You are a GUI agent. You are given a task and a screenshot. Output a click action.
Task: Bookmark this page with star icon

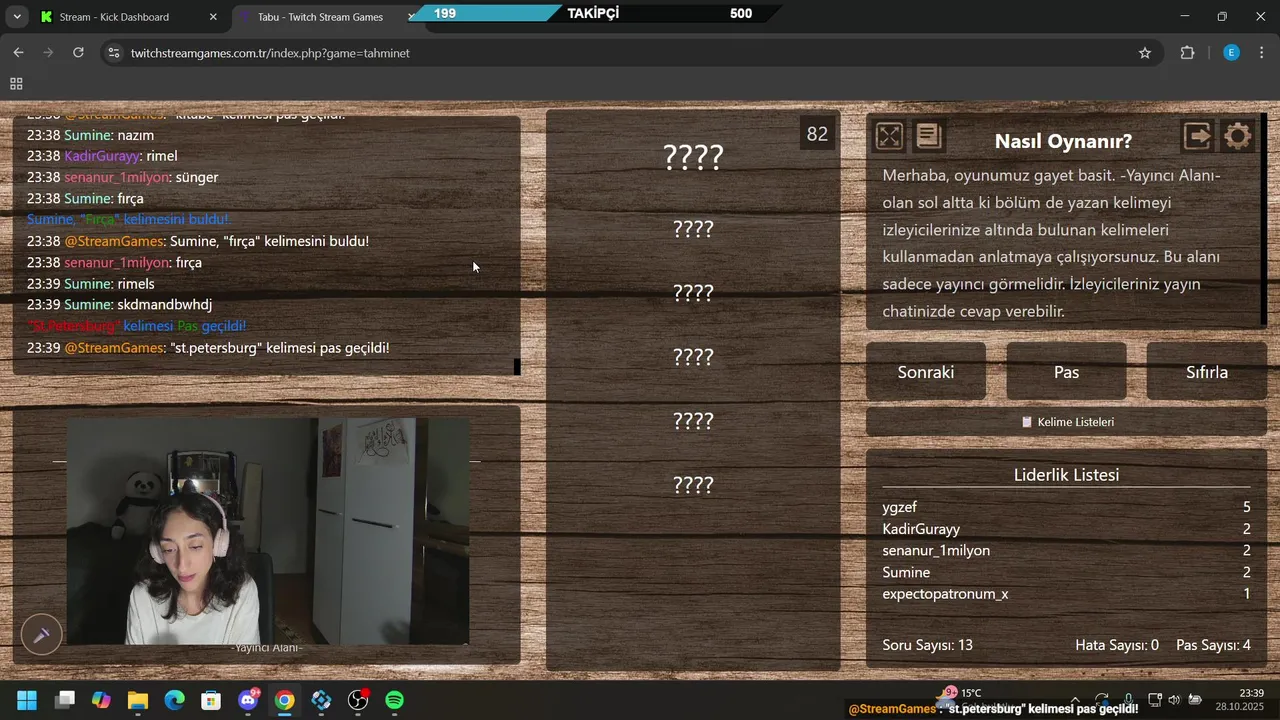coord(1145,53)
